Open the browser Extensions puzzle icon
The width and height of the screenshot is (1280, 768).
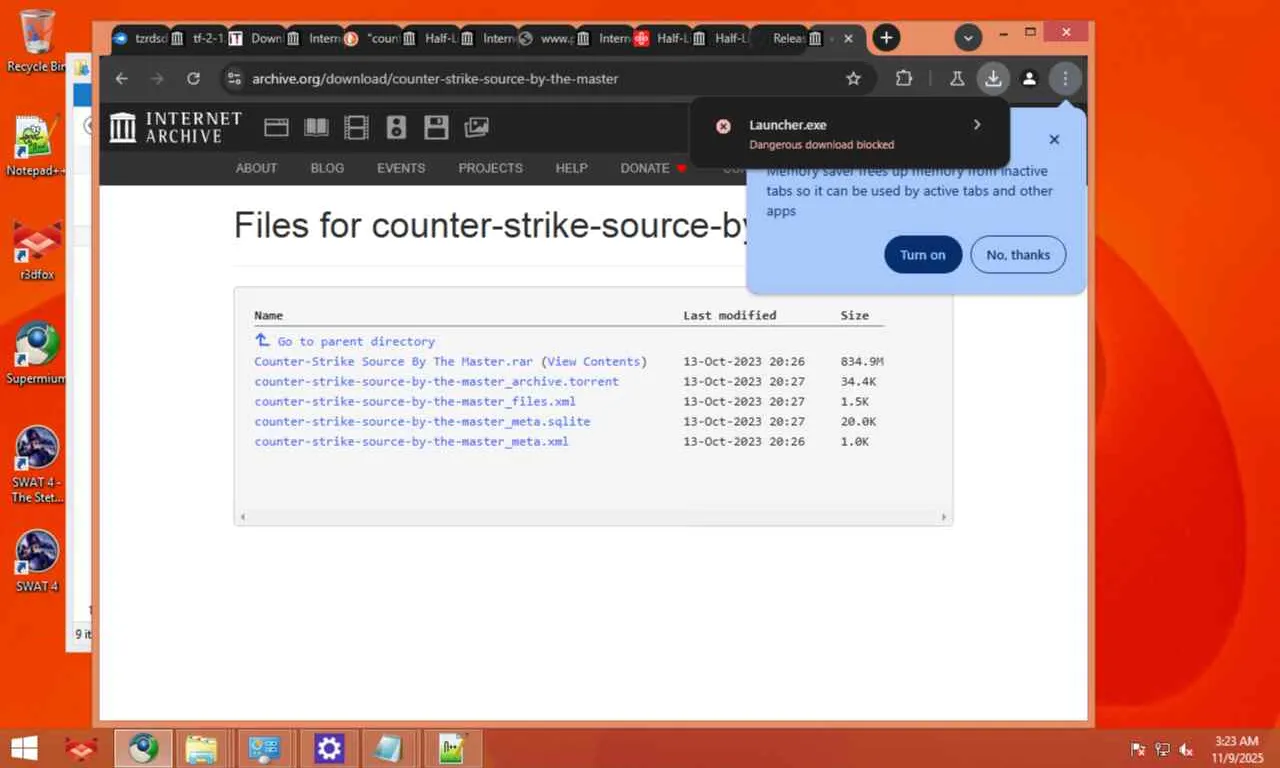904,78
